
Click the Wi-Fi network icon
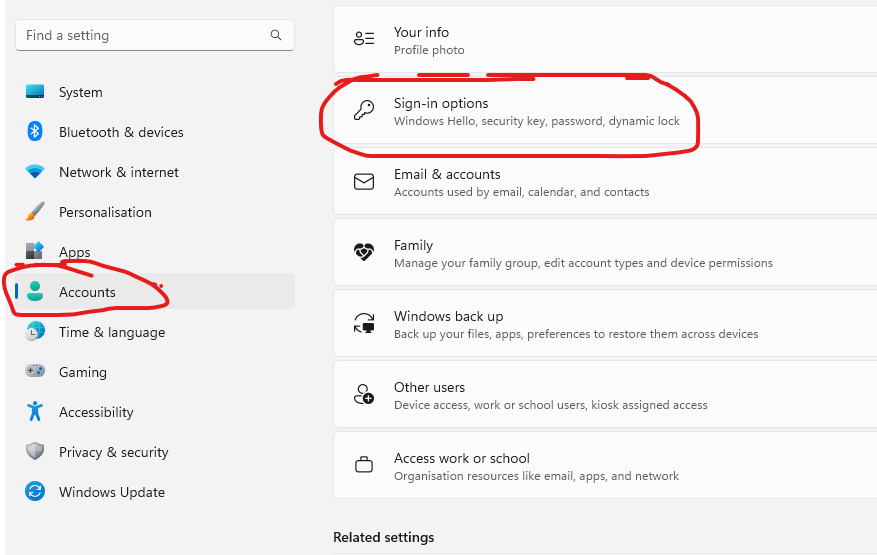coord(35,172)
